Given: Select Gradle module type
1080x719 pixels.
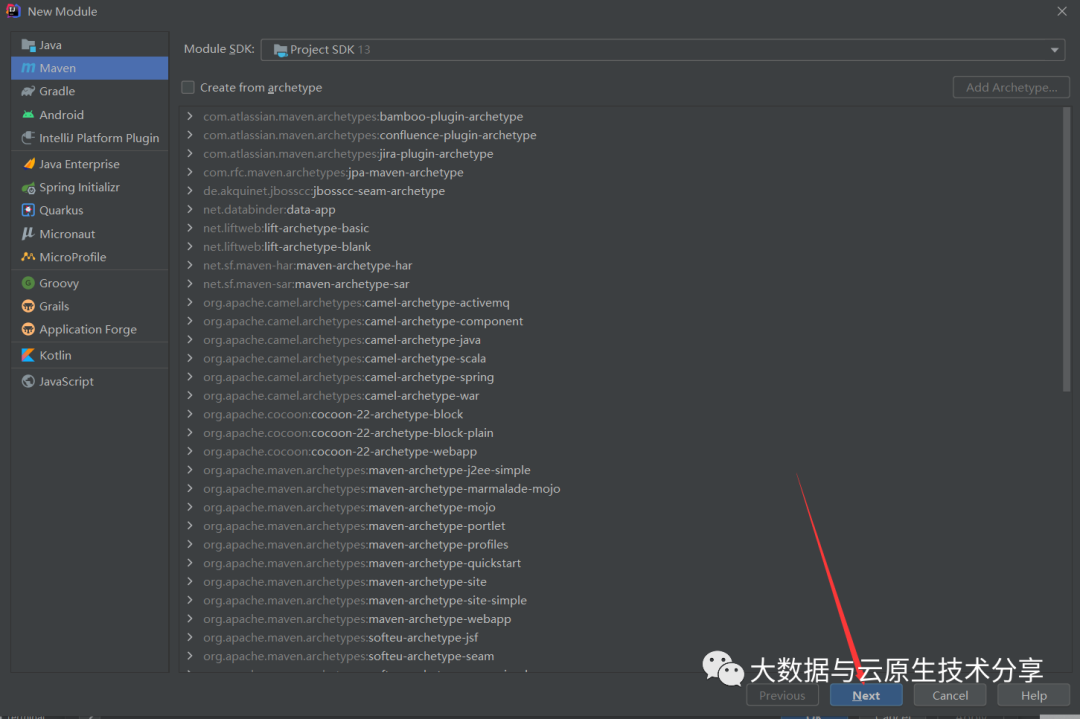Looking at the screenshot, I should [90, 92].
